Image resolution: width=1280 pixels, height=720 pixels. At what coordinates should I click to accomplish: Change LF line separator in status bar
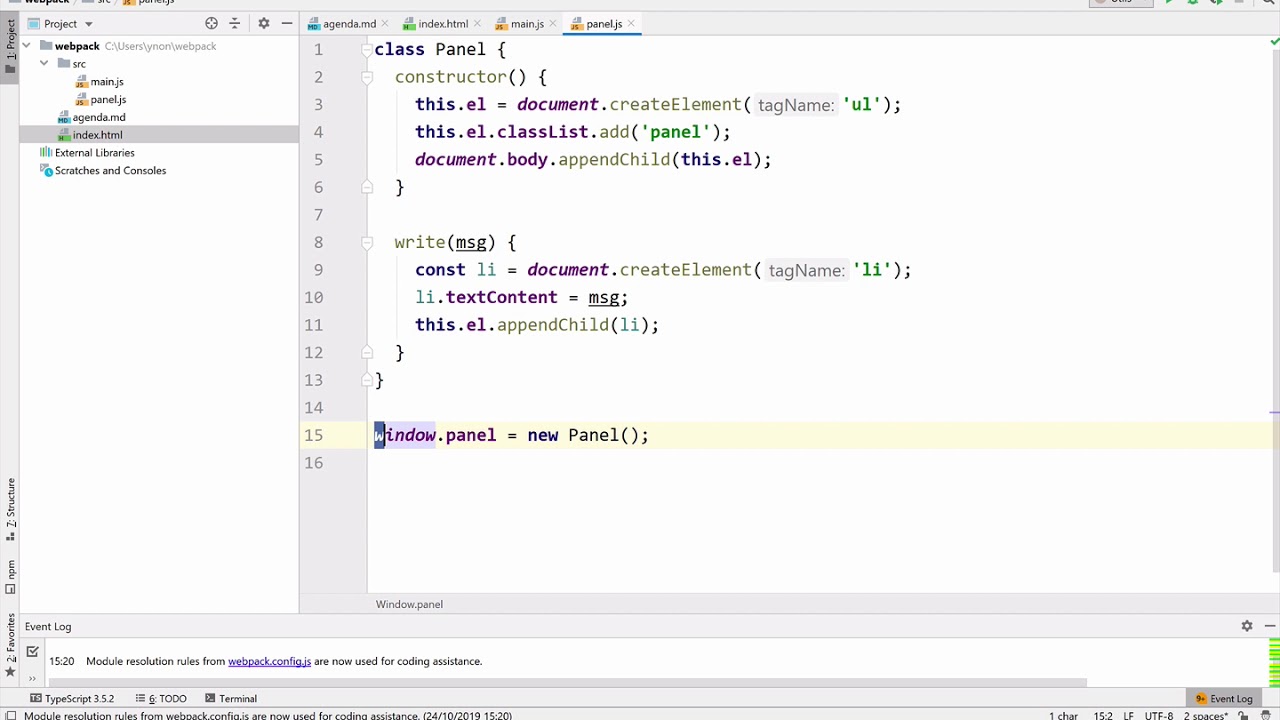coord(1128,716)
